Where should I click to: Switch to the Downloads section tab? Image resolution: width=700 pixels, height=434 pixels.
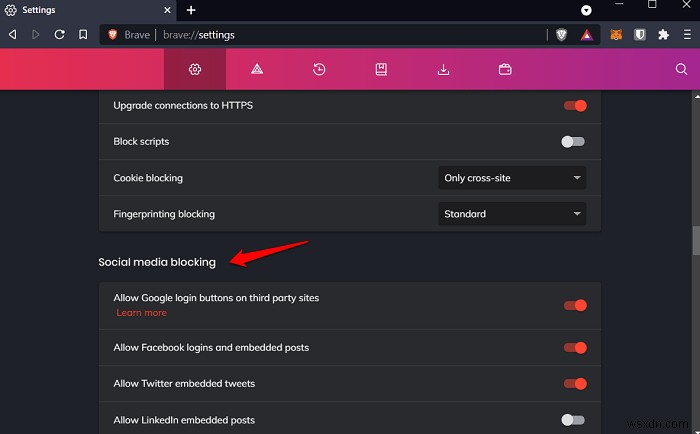tap(443, 69)
